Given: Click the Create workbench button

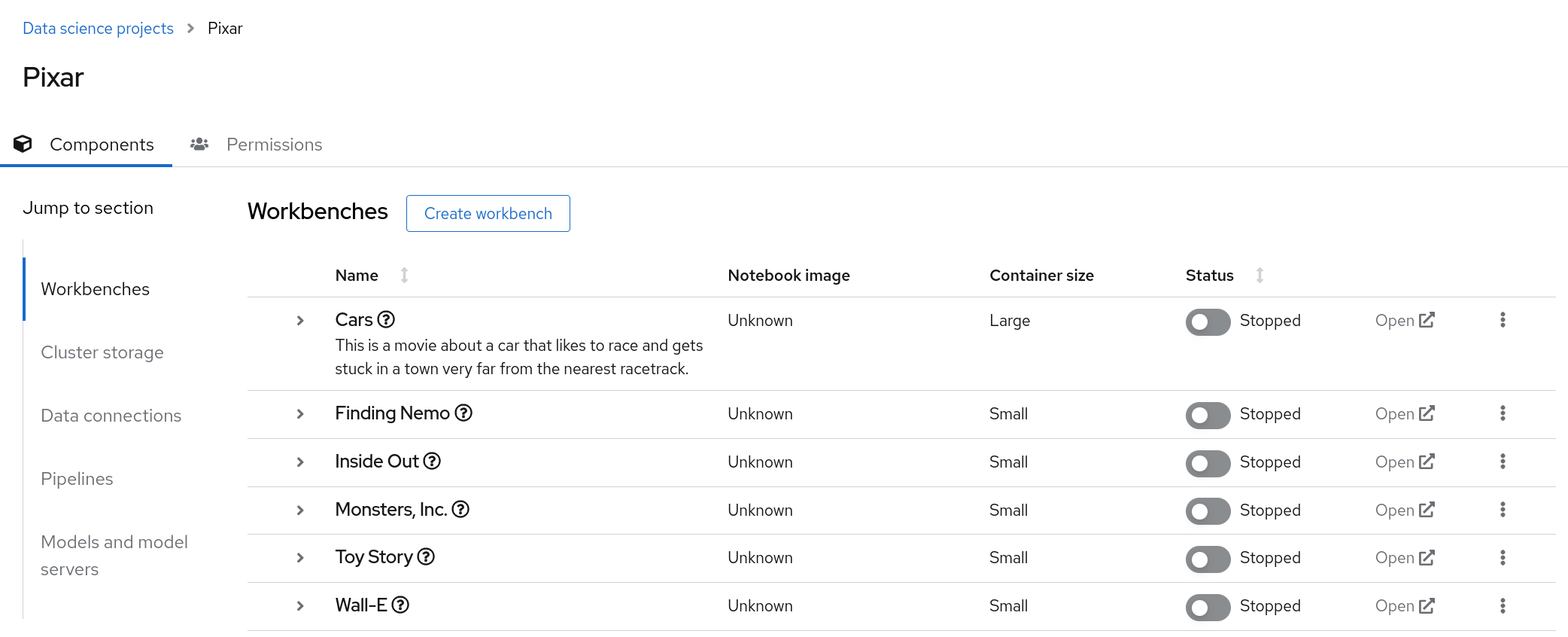Looking at the screenshot, I should [x=488, y=214].
